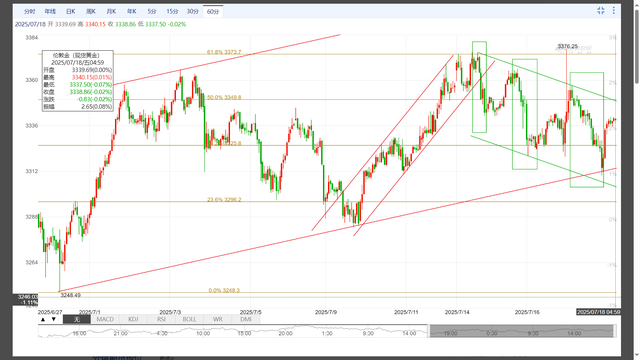Image resolution: width=640 pixels, height=360 pixels.
Task: Switch to the 30分 interval tab
Action: coord(193,11)
